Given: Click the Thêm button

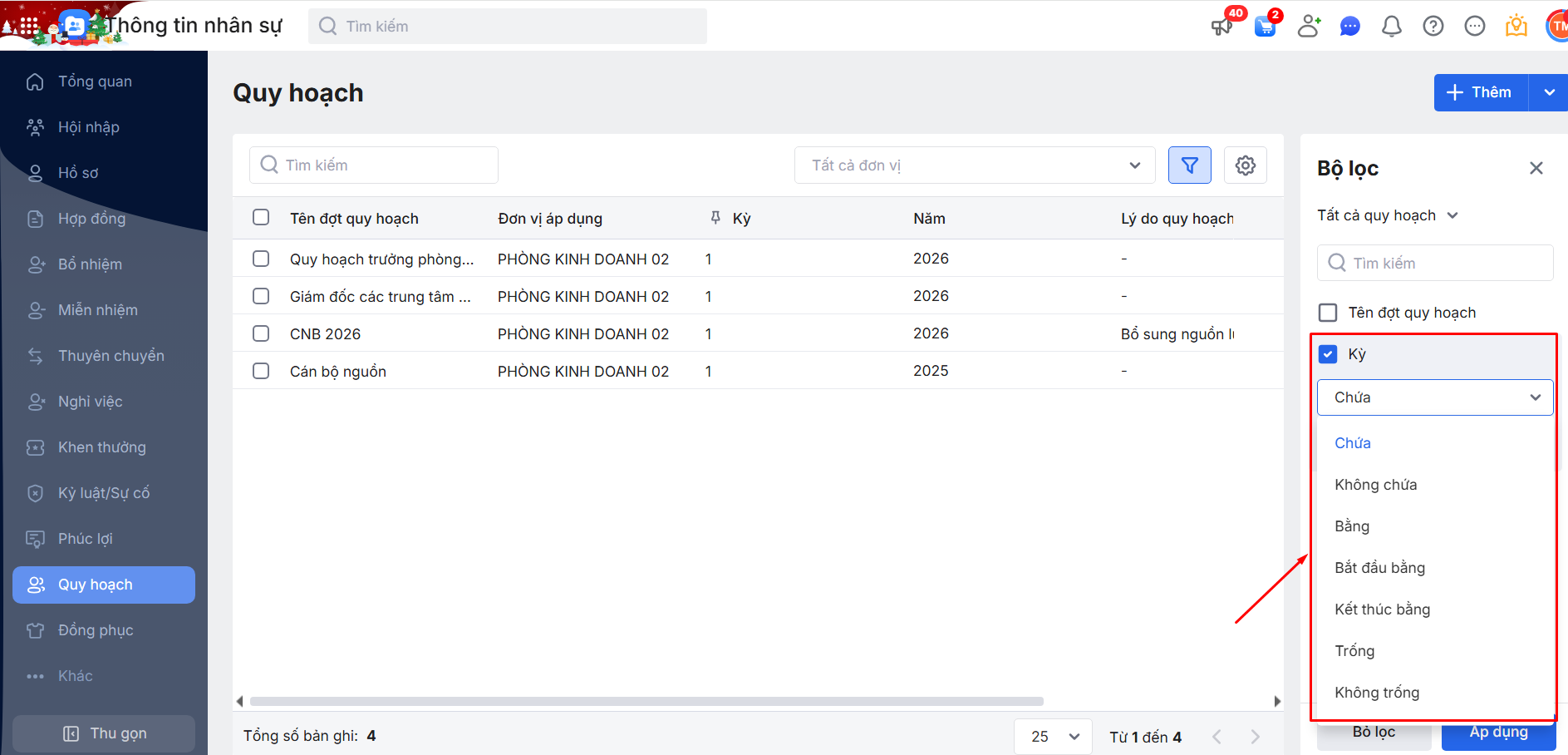Looking at the screenshot, I should [1481, 92].
